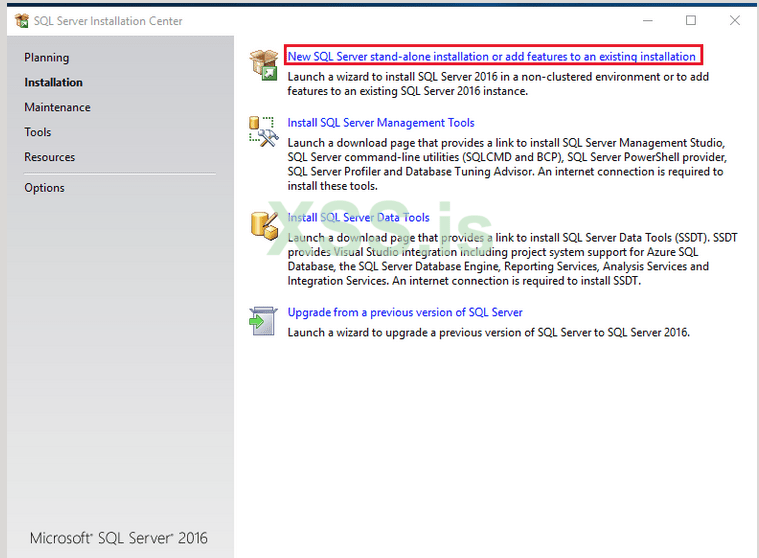
Task: Click the SSDT download page description text
Action: tap(512, 259)
